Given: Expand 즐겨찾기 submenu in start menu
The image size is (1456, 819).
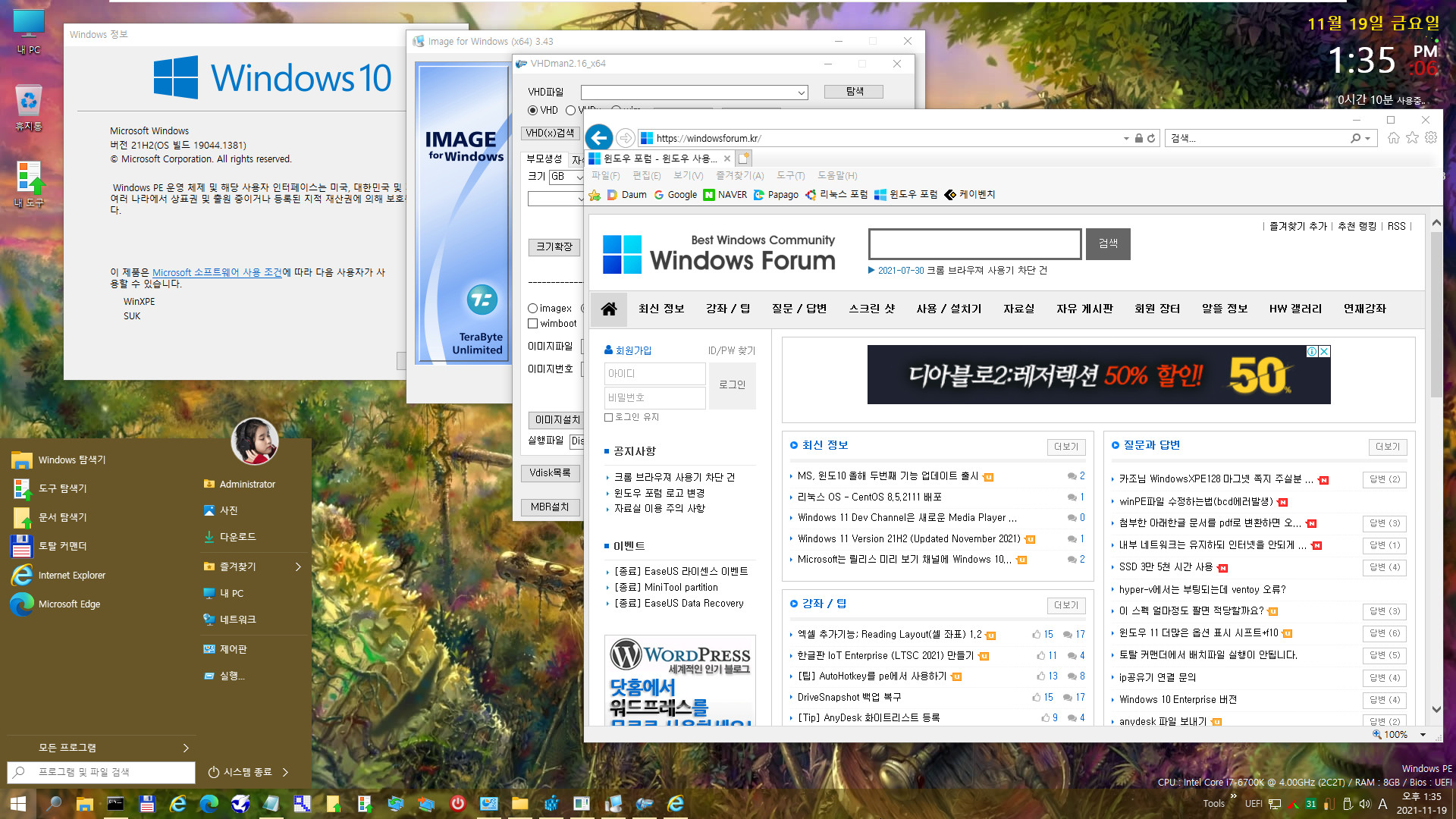Looking at the screenshot, I should point(298,567).
